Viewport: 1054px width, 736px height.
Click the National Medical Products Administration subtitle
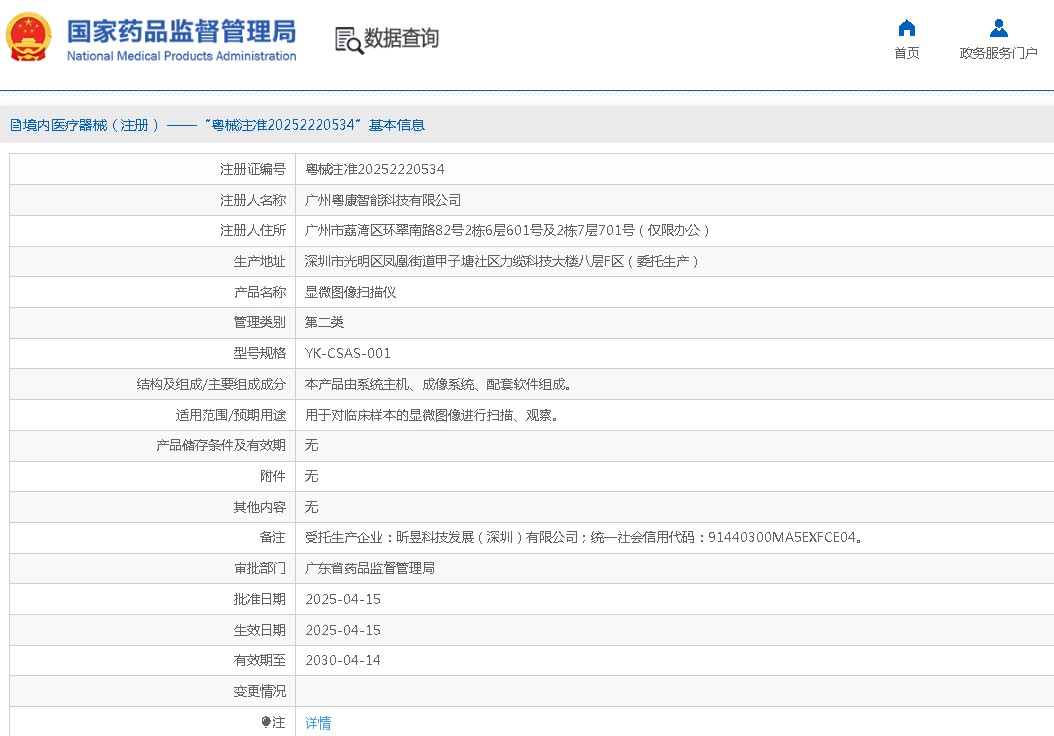pyautogui.click(x=181, y=56)
